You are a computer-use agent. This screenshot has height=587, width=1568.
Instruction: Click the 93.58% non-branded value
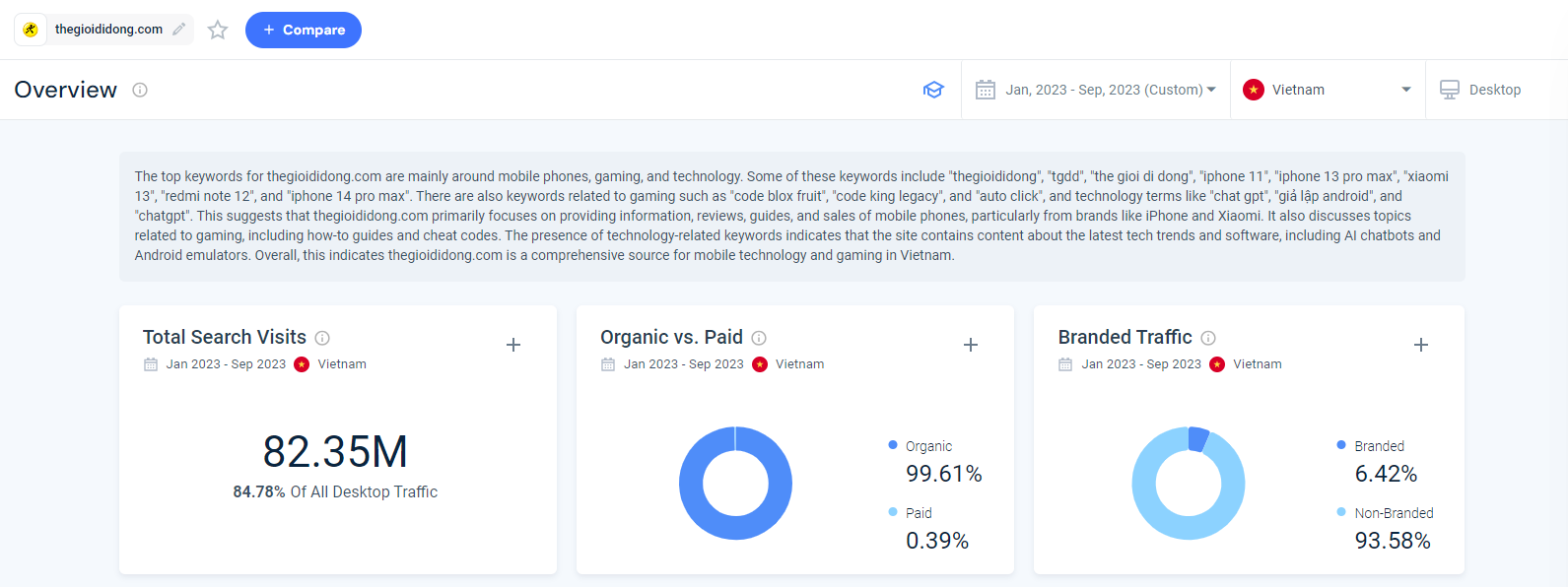point(1393,541)
